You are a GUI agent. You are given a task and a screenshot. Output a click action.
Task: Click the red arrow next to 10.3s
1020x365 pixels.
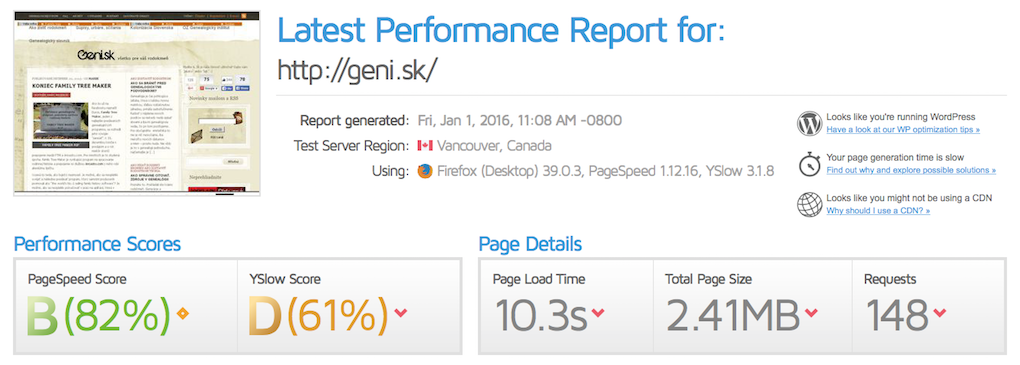pos(597,313)
